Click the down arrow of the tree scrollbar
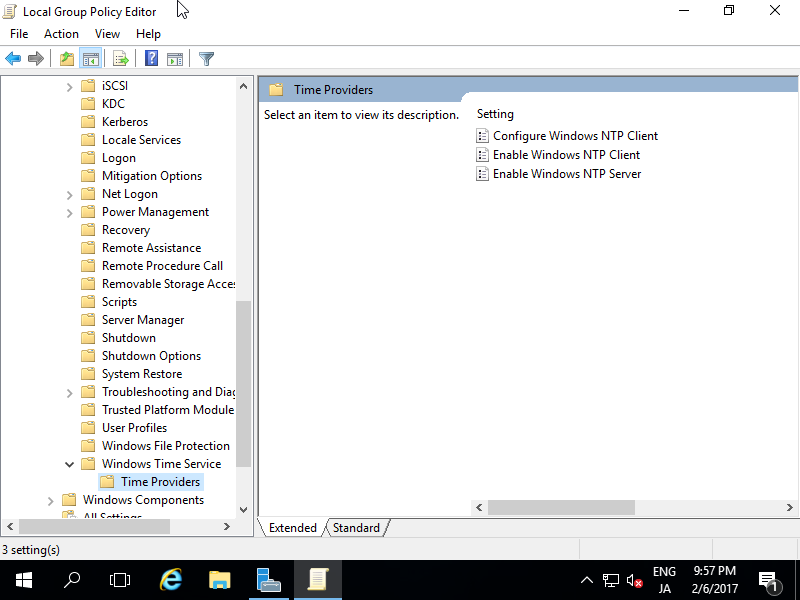800x600 pixels. (x=243, y=509)
